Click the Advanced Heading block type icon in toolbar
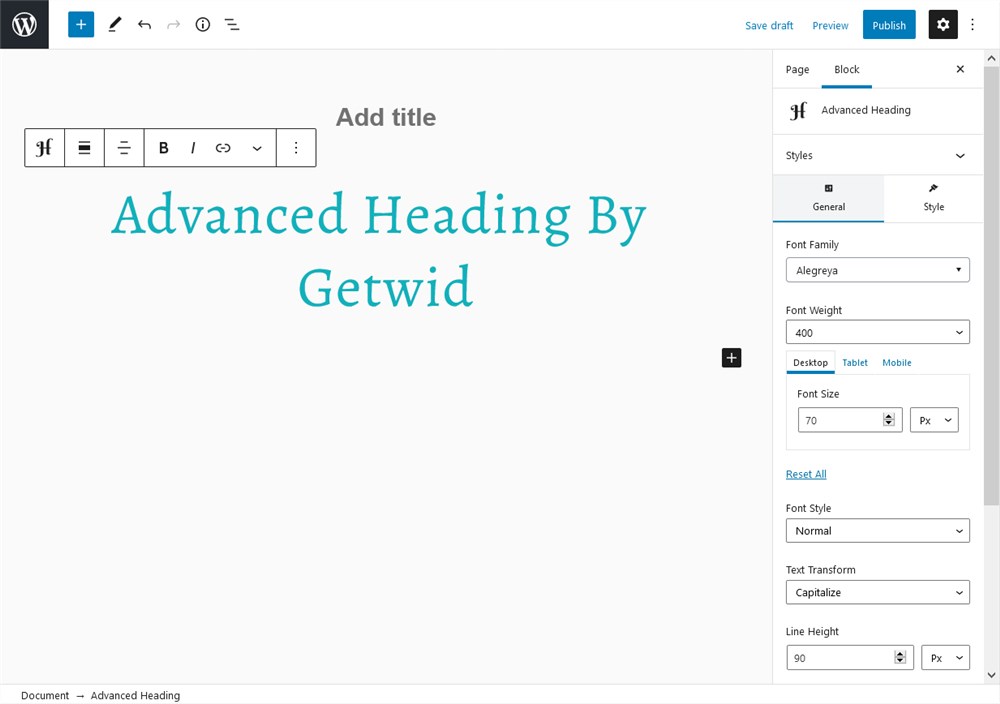 coord(44,148)
